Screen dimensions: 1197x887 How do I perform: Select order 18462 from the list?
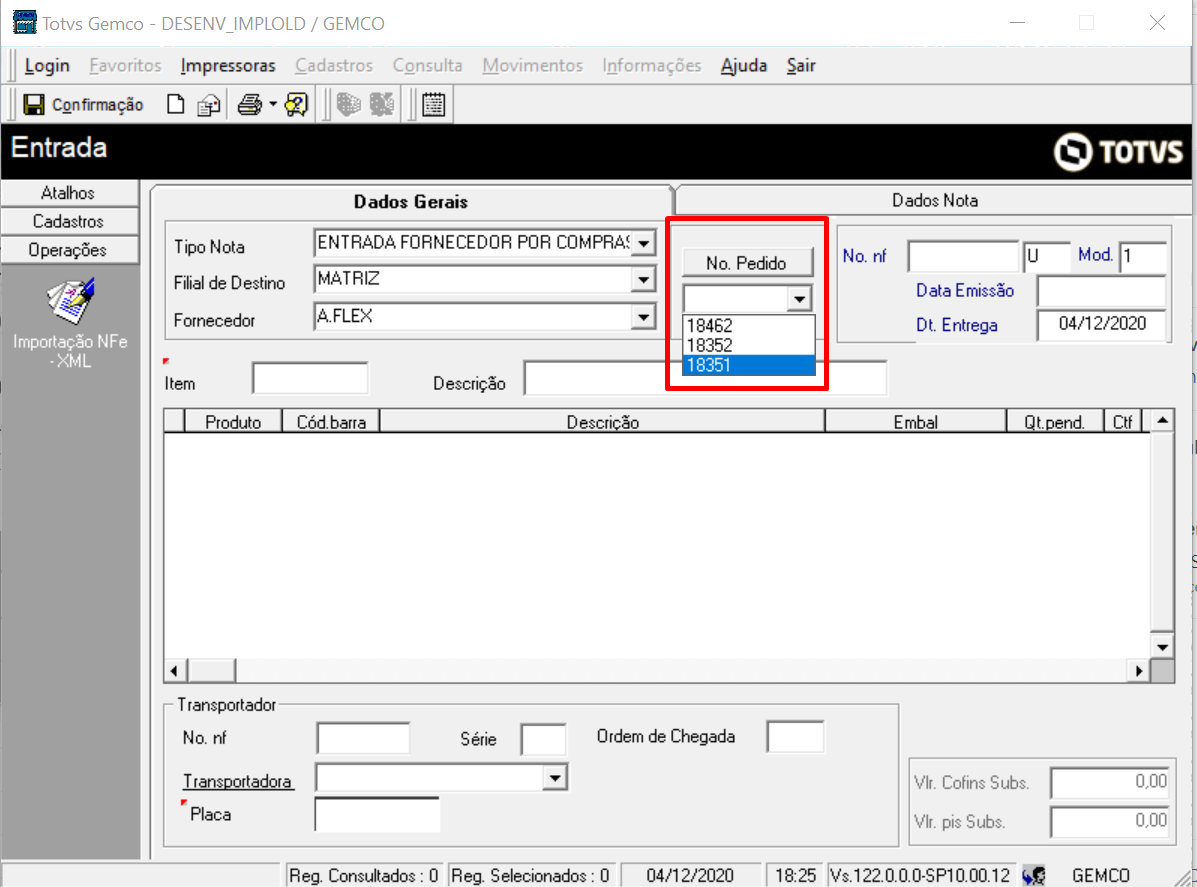pos(710,326)
